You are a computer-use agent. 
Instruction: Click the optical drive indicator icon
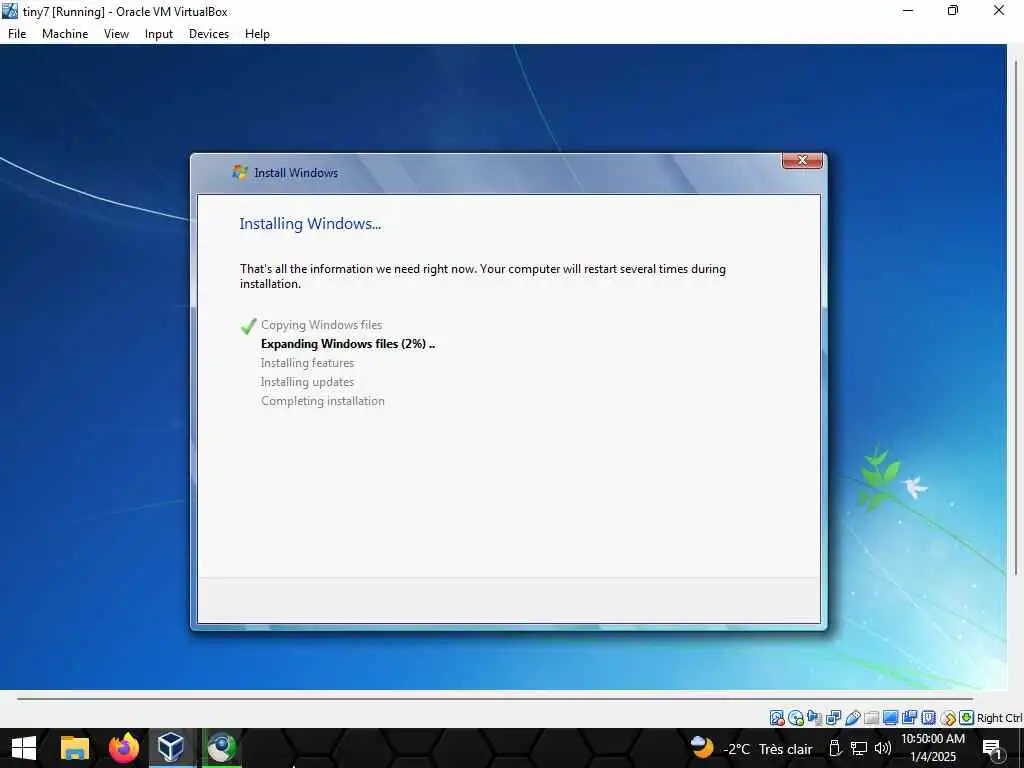[795, 718]
